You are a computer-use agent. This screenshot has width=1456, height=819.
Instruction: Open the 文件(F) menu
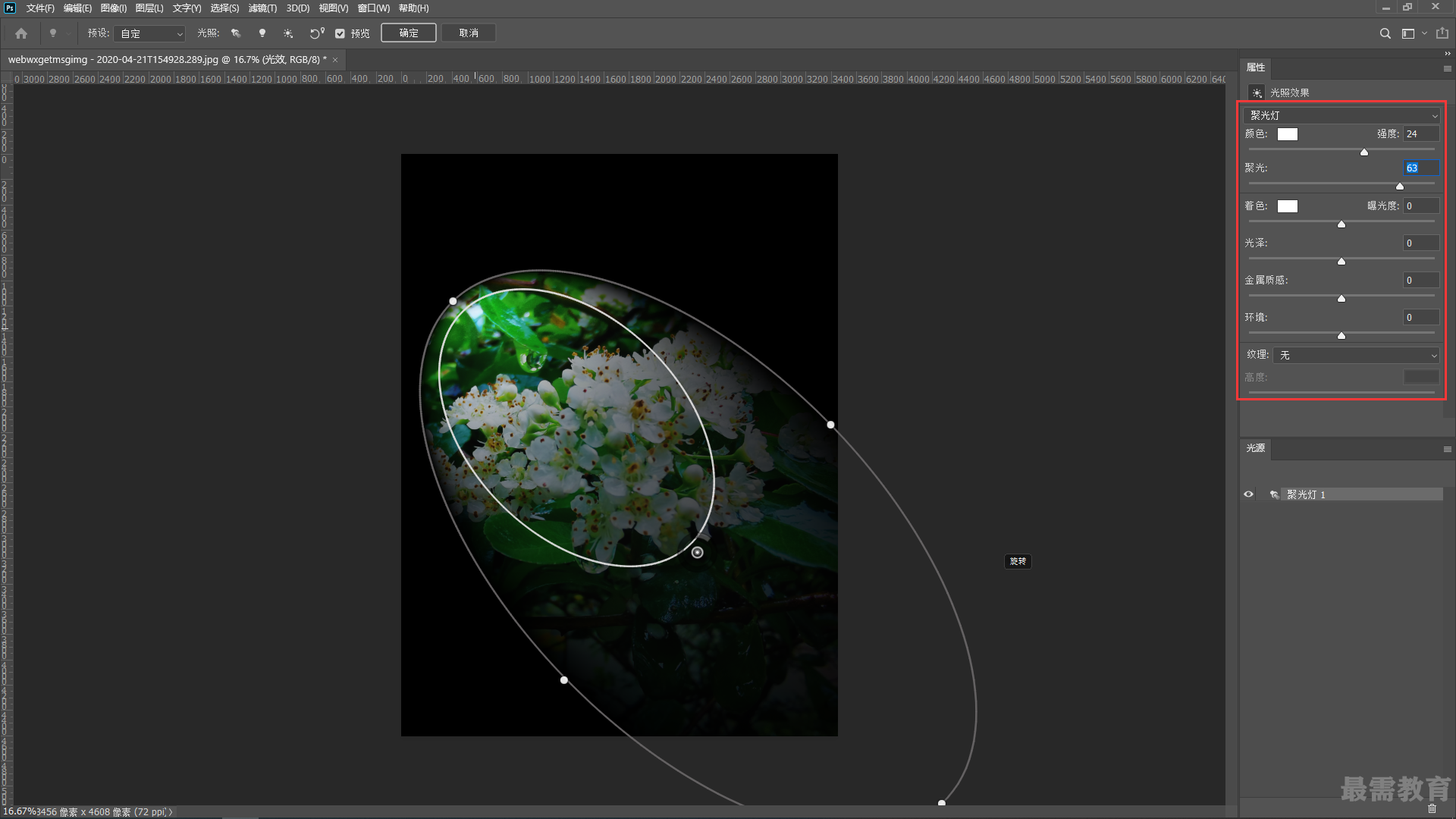40,8
